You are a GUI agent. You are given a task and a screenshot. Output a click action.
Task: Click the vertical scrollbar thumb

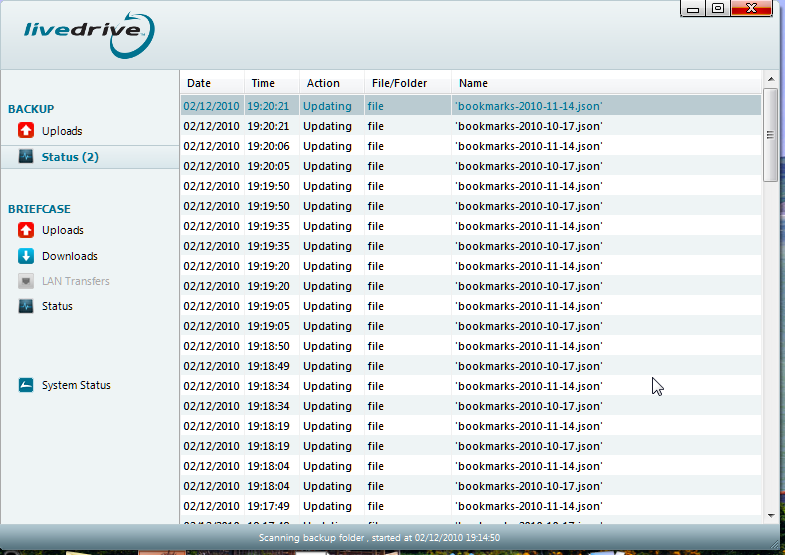[x=770, y=140]
